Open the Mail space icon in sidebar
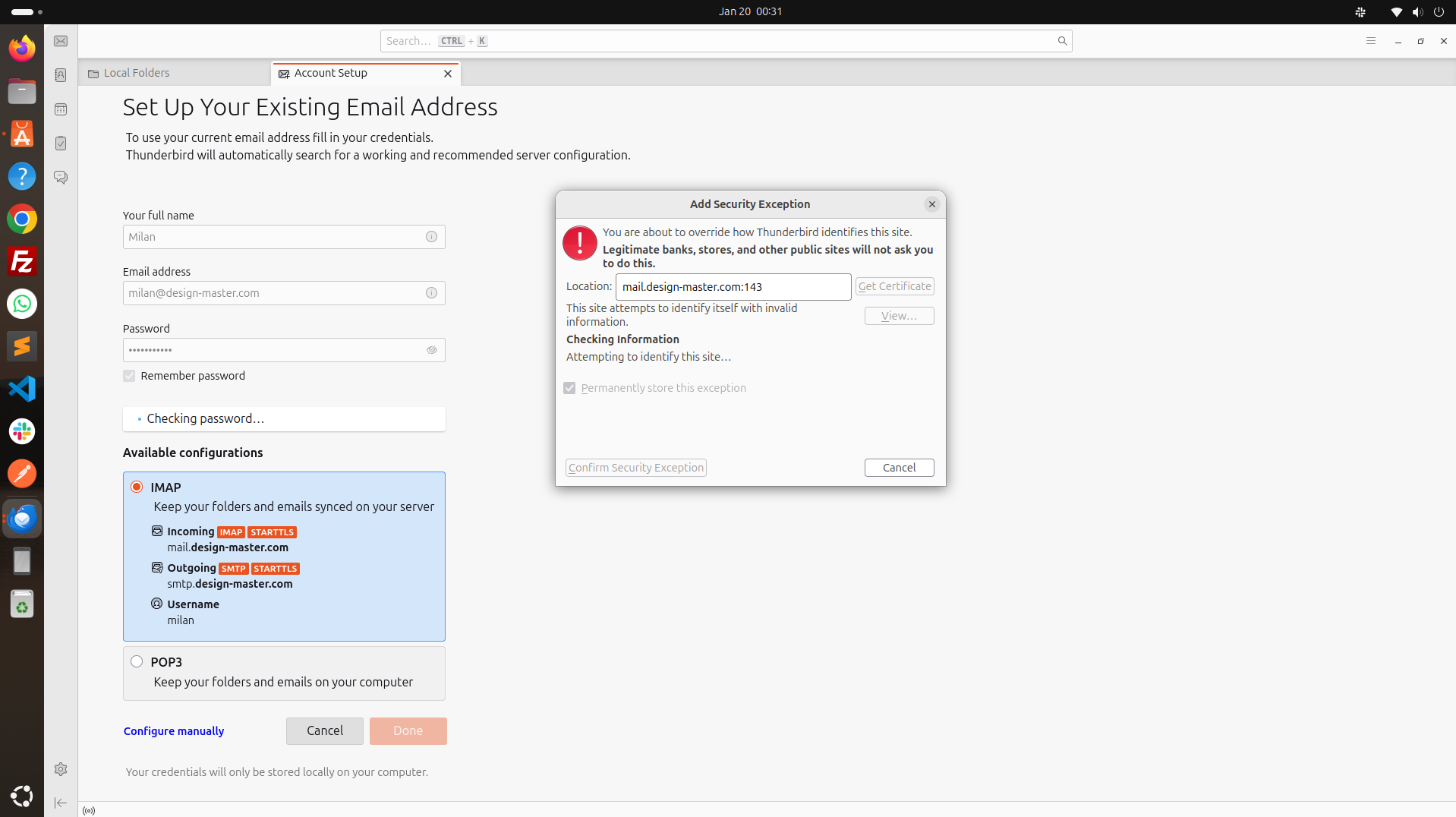The image size is (1456, 817). point(61,41)
